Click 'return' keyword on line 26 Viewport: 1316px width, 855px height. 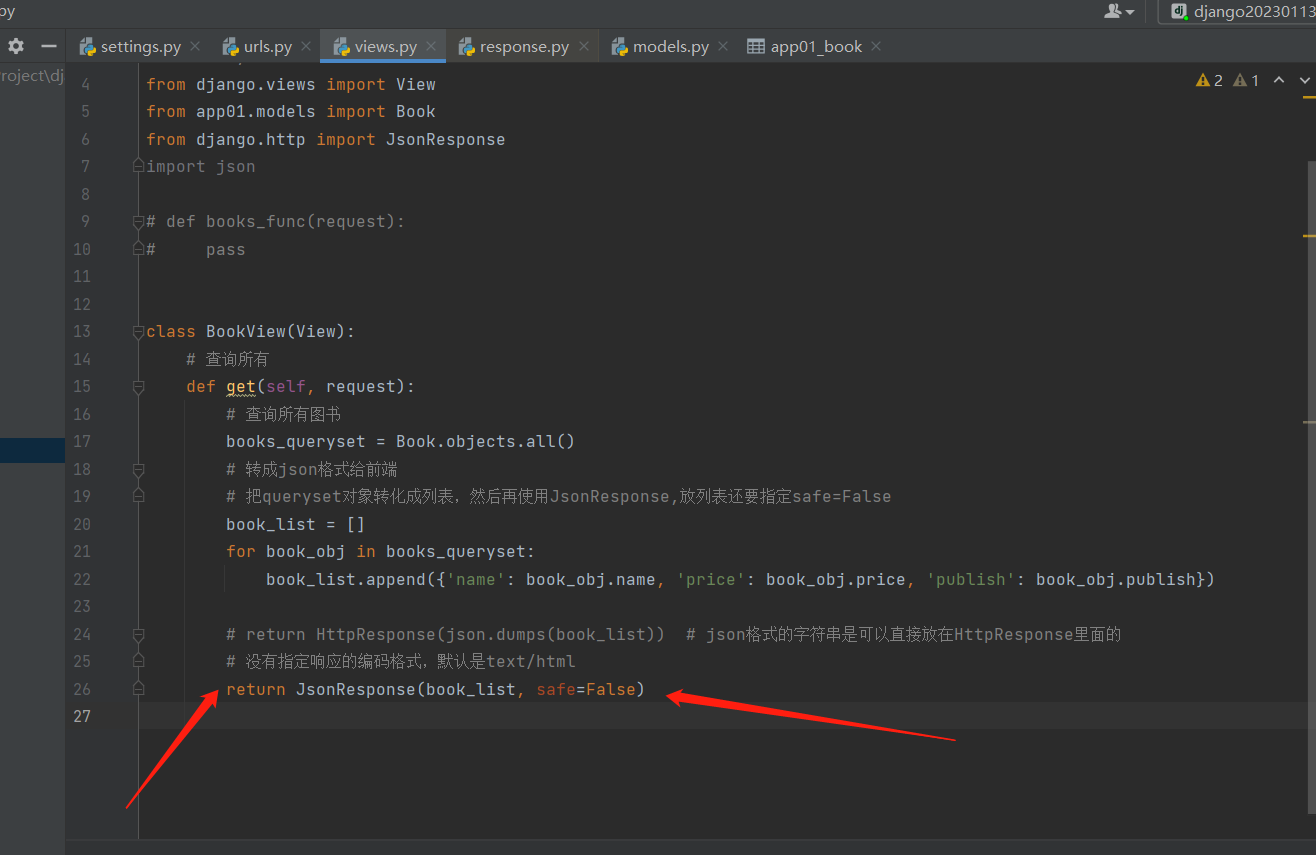[x=256, y=689]
